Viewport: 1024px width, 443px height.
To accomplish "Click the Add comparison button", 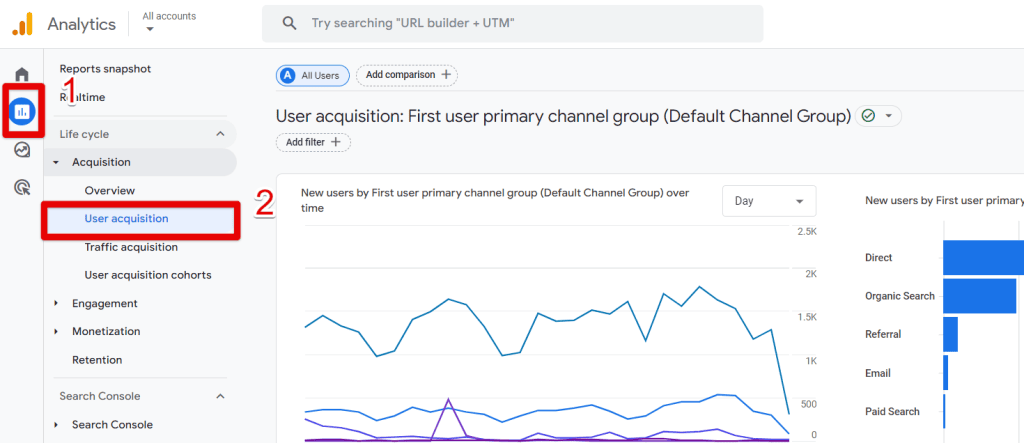I will [406, 75].
